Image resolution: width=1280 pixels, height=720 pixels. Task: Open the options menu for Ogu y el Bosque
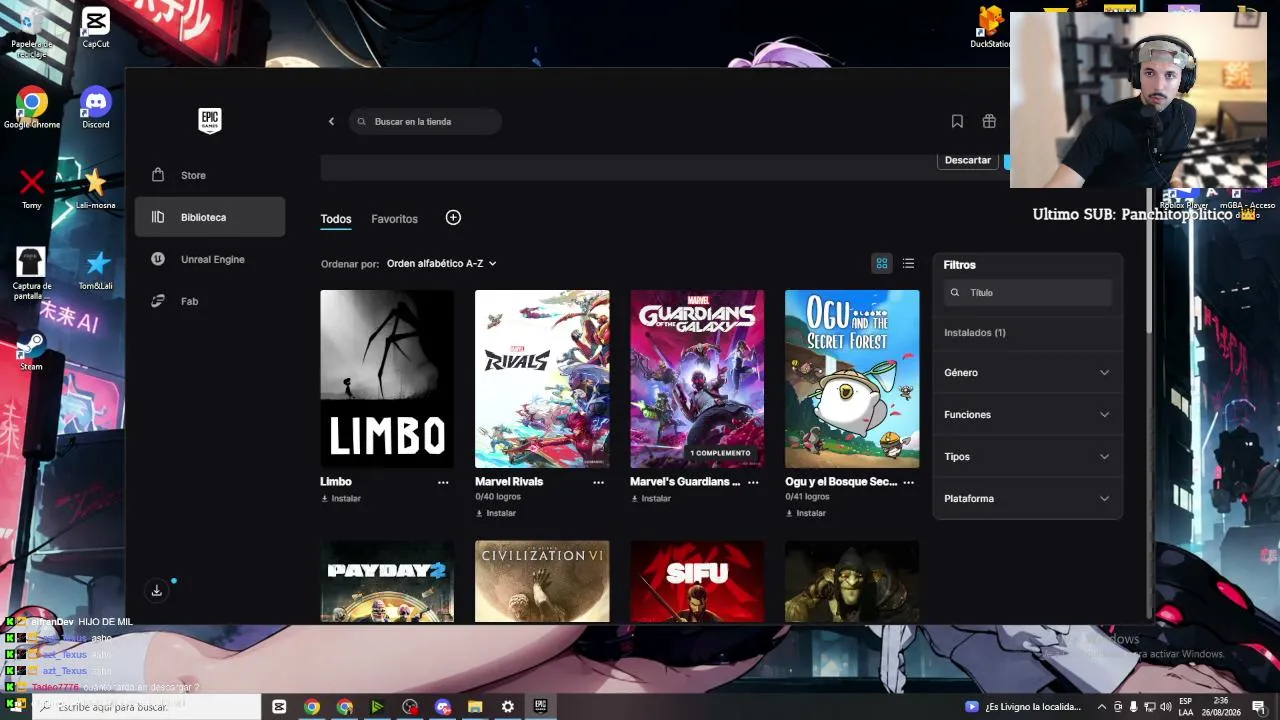[908, 482]
